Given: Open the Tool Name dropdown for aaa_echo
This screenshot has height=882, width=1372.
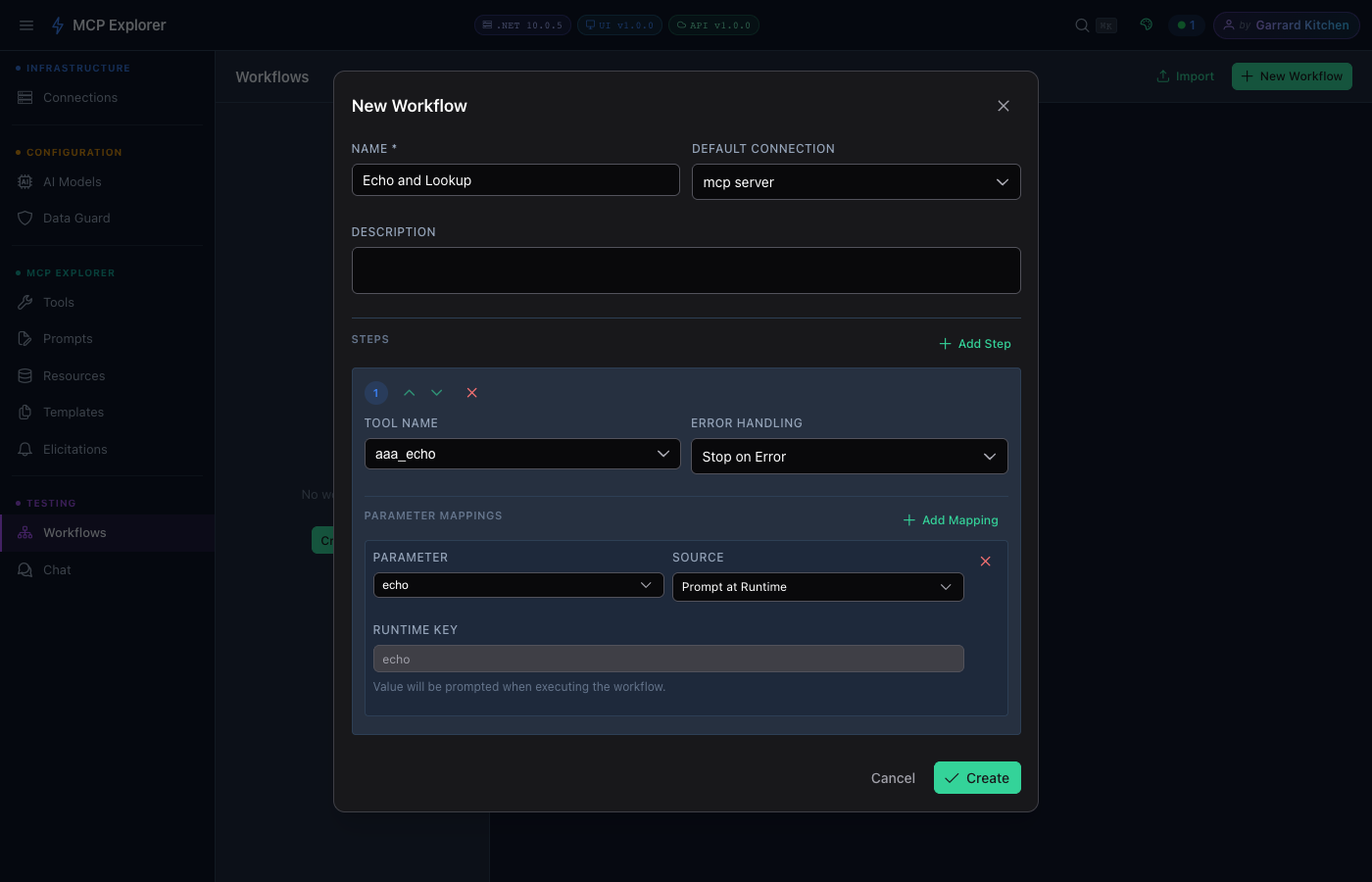Looking at the screenshot, I should click(521, 454).
